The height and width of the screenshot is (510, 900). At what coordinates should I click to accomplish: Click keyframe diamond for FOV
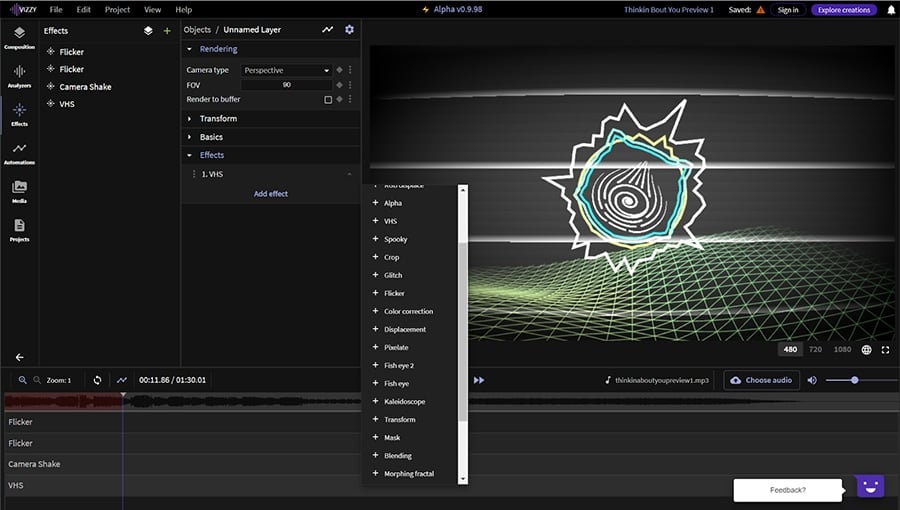click(x=339, y=84)
